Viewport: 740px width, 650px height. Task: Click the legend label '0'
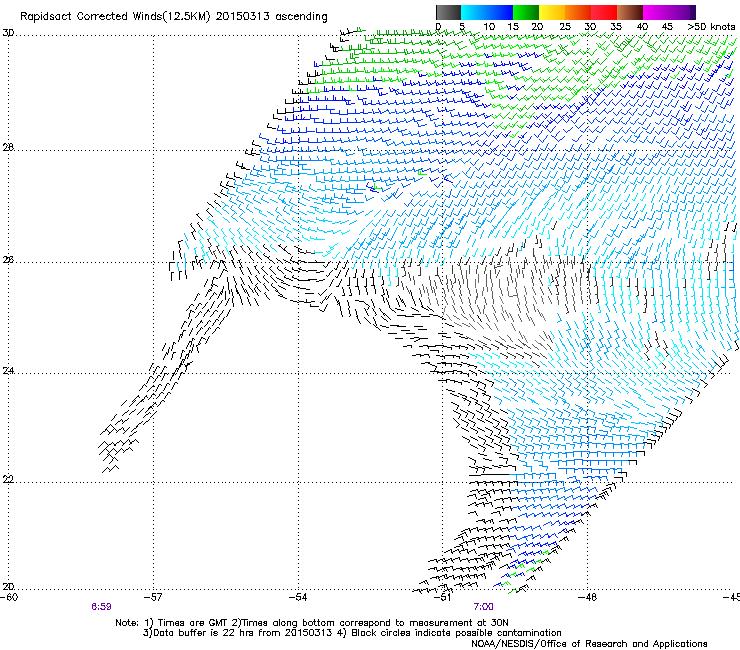pyautogui.click(x=438, y=27)
